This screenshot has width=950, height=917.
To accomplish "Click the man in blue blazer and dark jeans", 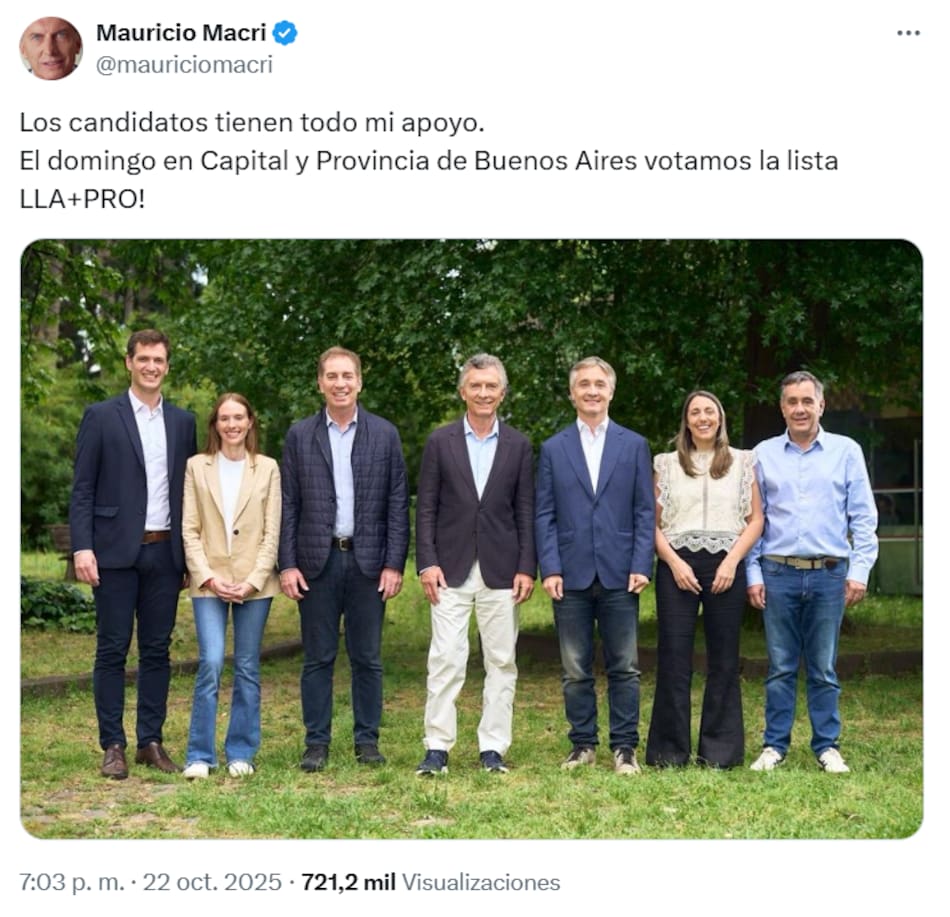I will pyautogui.click(x=595, y=563).
